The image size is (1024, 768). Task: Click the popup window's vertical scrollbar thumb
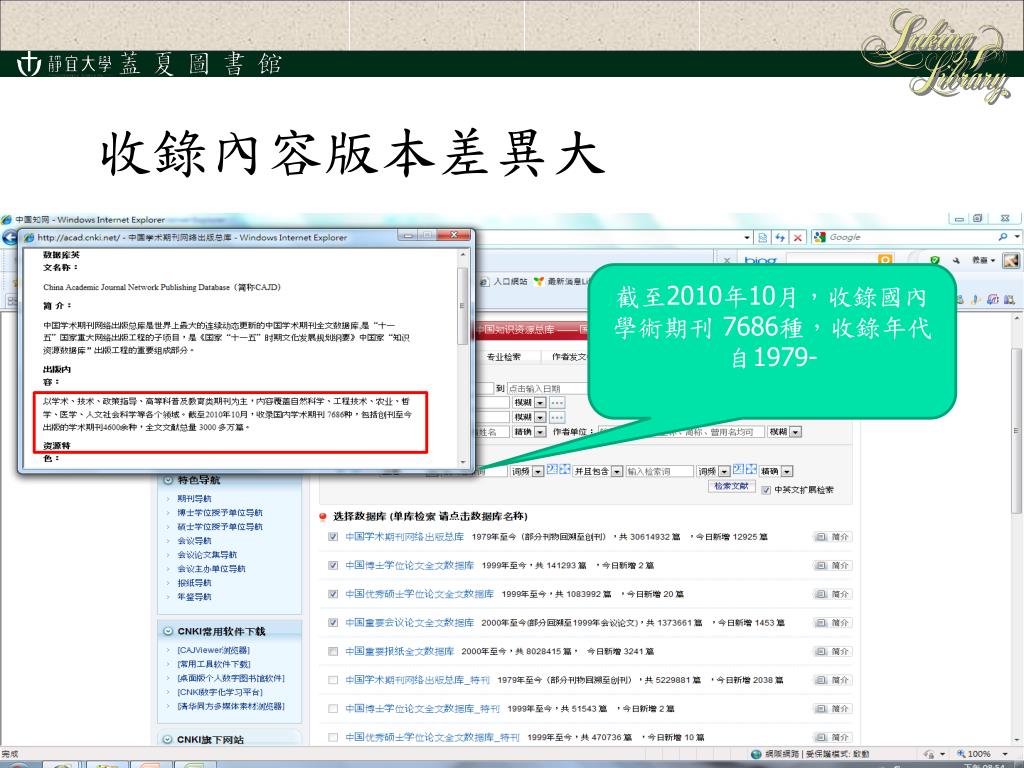click(463, 306)
